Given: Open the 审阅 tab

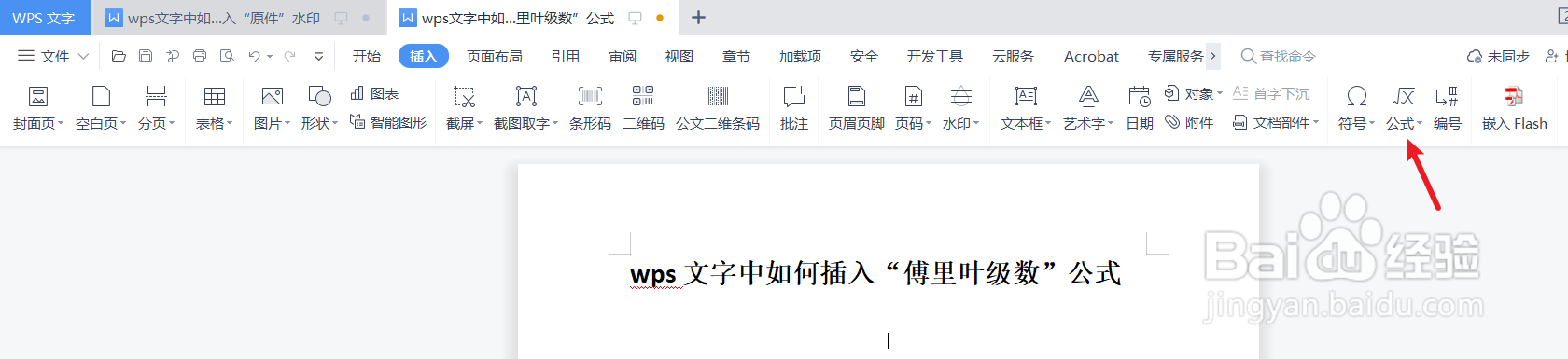Looking at the screenshot, I should [x=623, y=56].
